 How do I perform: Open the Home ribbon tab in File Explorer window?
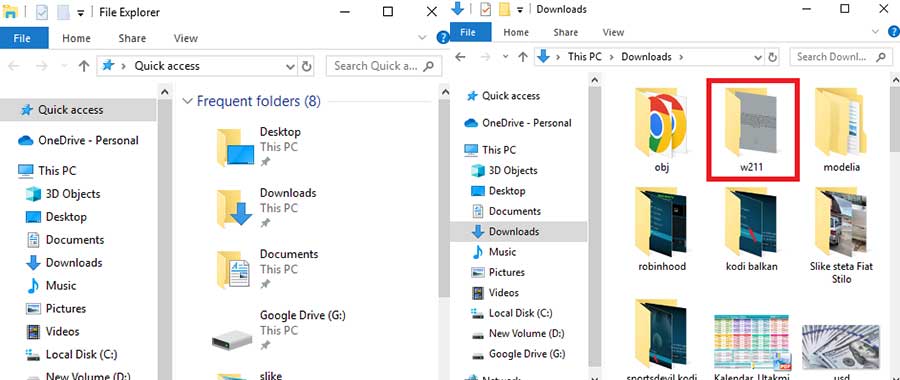(76, 38)
